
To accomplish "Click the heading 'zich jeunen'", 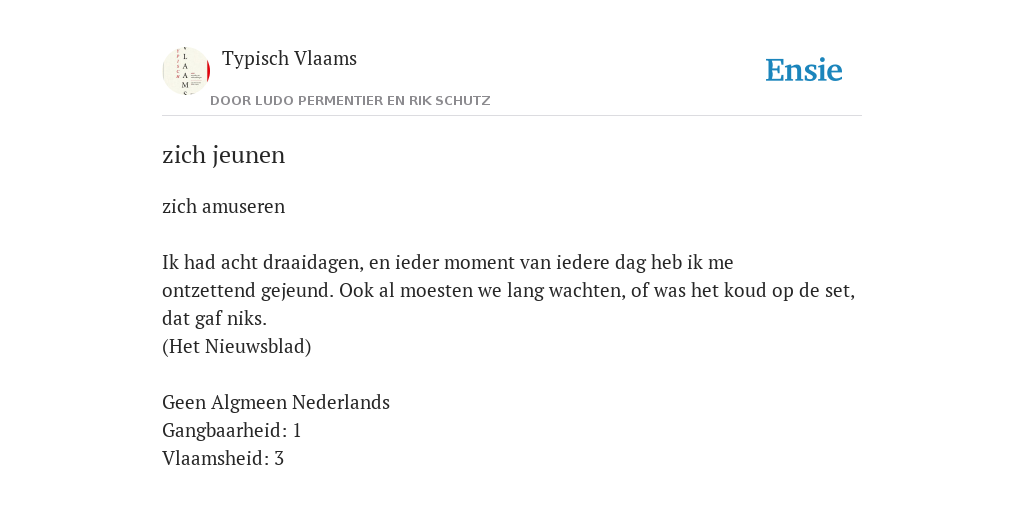I will coord(223,155).
